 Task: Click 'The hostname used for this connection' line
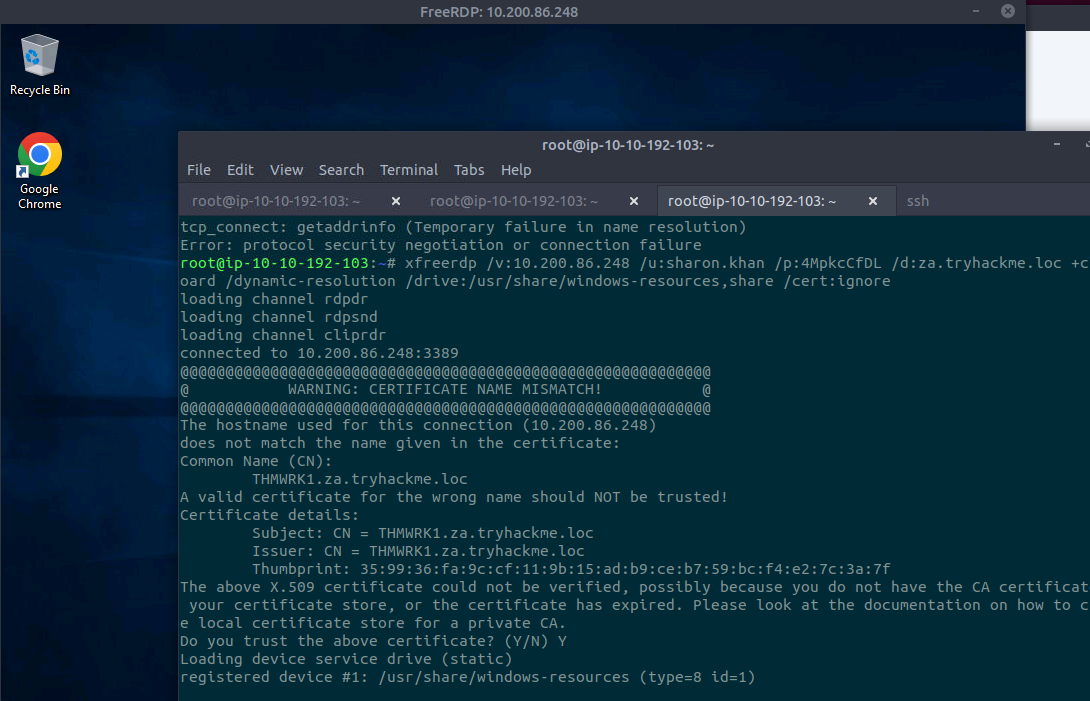pyautogui.click(x=418, y=425)
